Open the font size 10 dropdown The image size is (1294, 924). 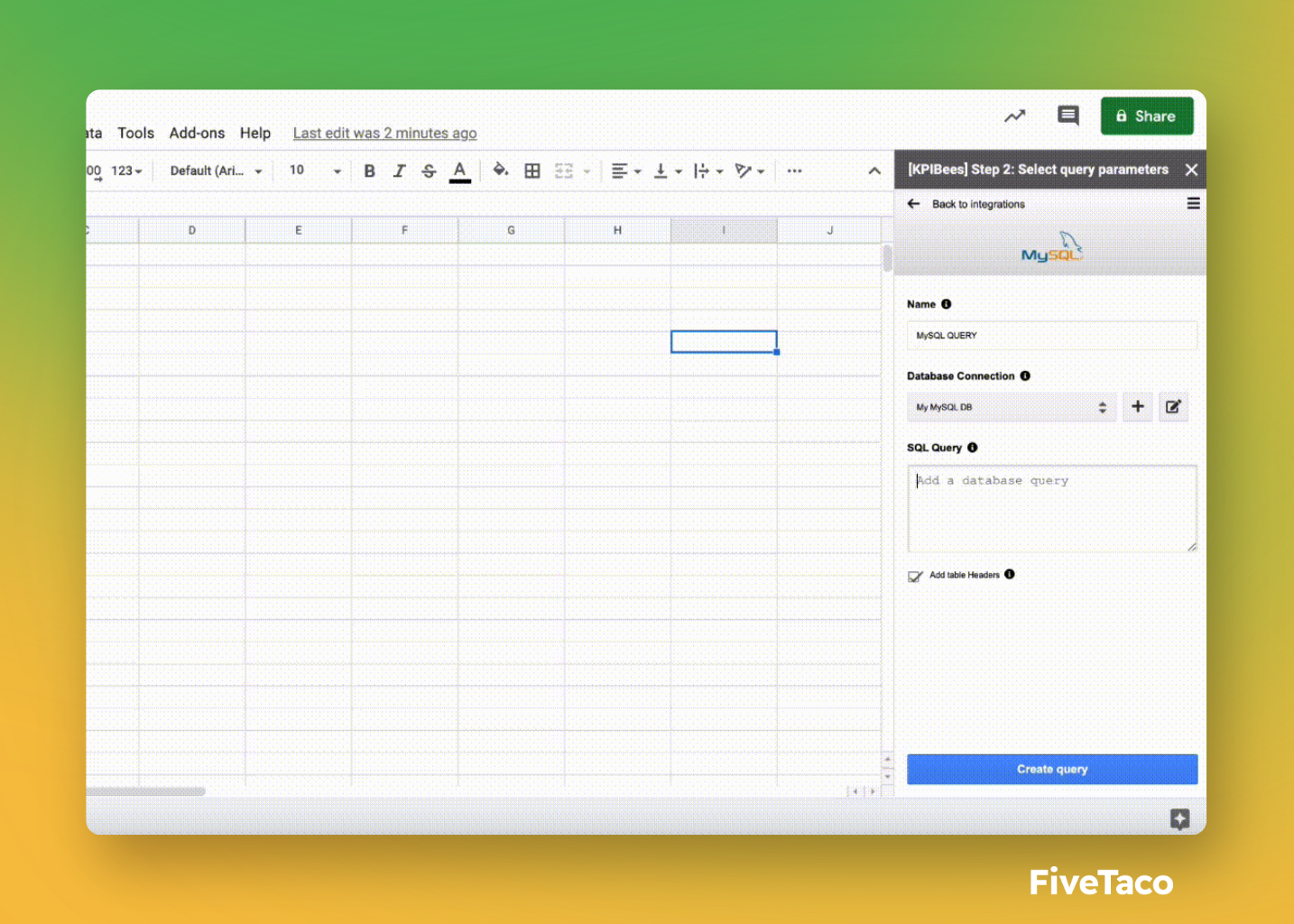click(314, 171)
